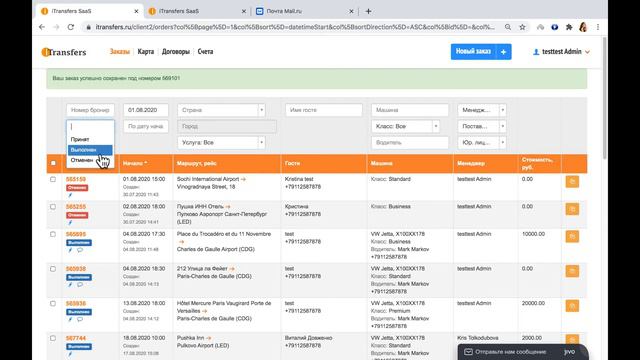Choose Принят in the status dropdown
The height and width of the screenshot is (360, 640).
coord(90,139)
